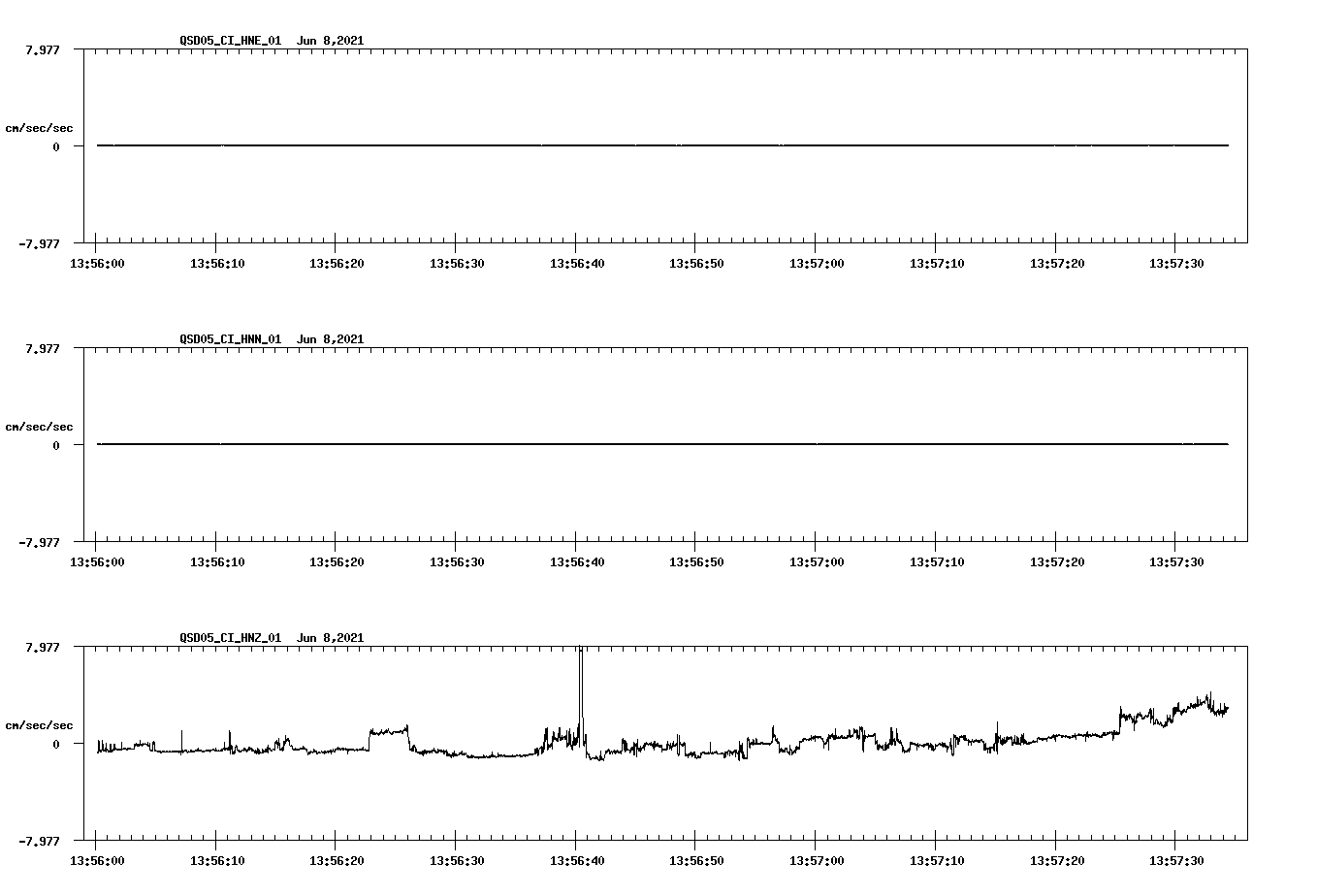
Task: Select the 13:56:10 time label under HNN plot
Action: point(217,561)
